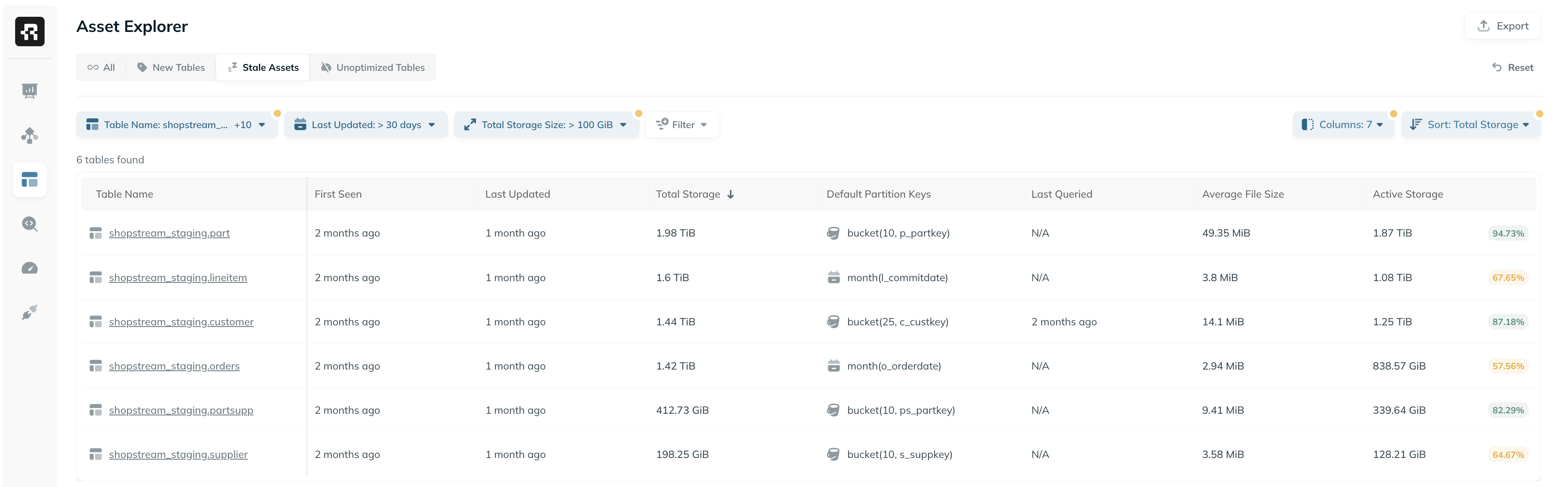This screenshot has height=487, width=1568.
Task: Open the Last Updated filter dropdown
Action: click(365, 124)
